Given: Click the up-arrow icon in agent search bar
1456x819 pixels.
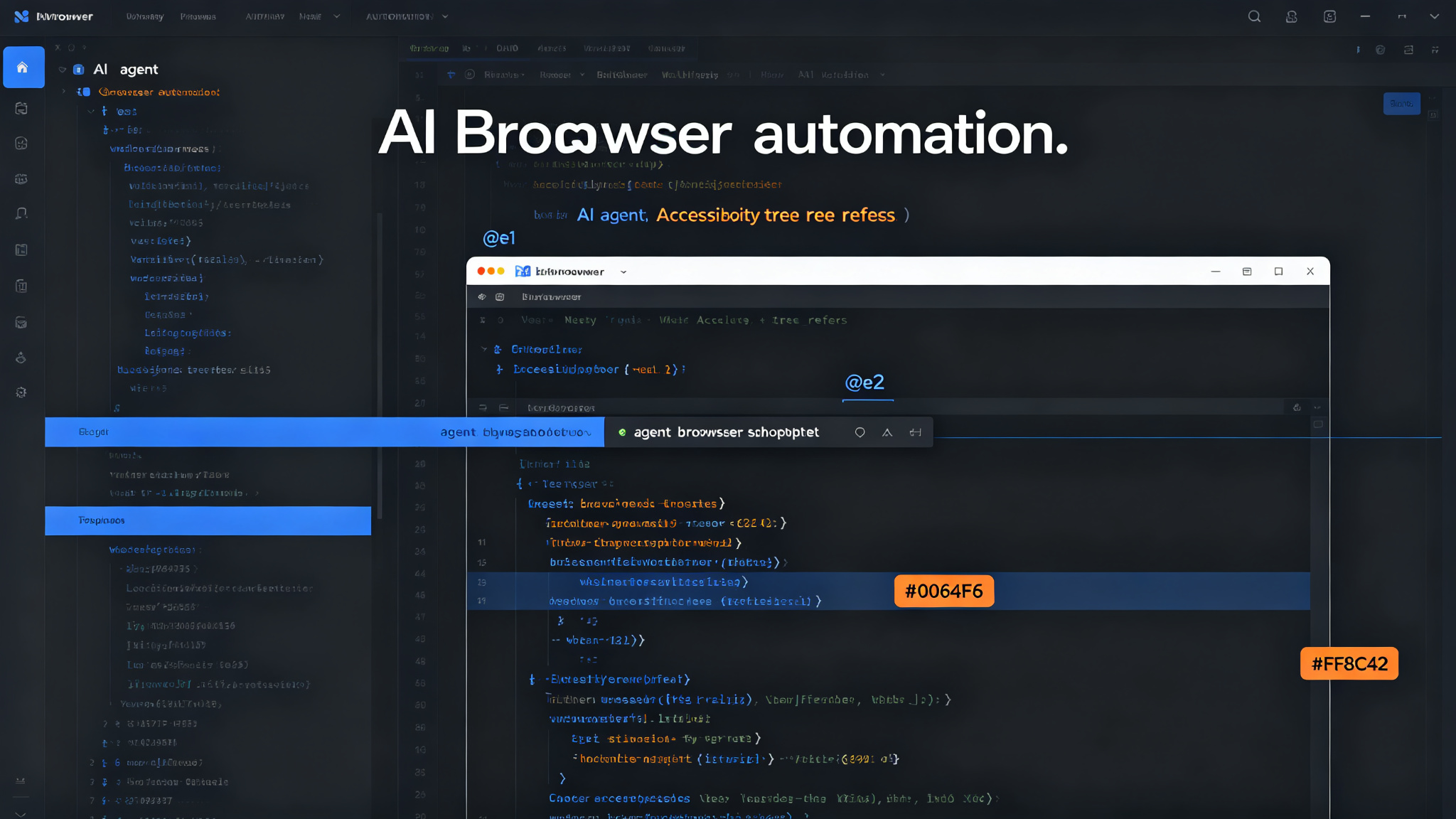Looking at the screenshot, I should (887, 432).
